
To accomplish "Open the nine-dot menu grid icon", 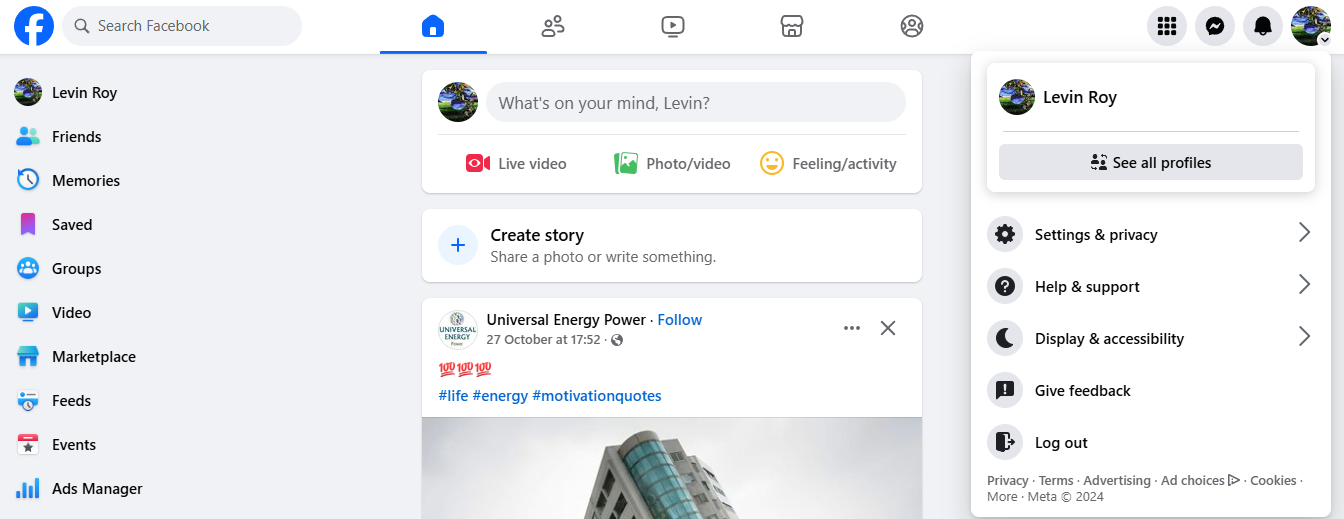I will point(1166,26).
